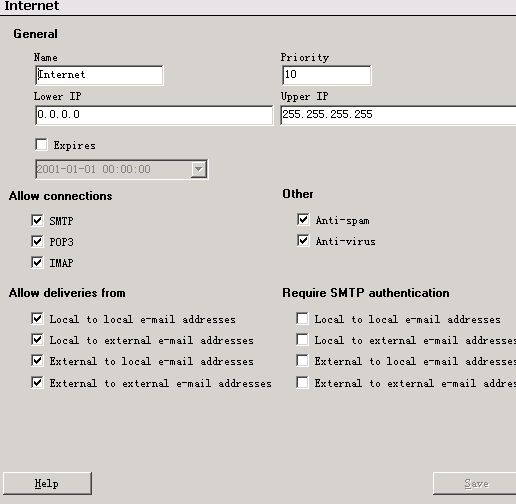Toggle the IMAP connection checkbox
This screenshot has width=516, height=504.
tap(37, 262)
